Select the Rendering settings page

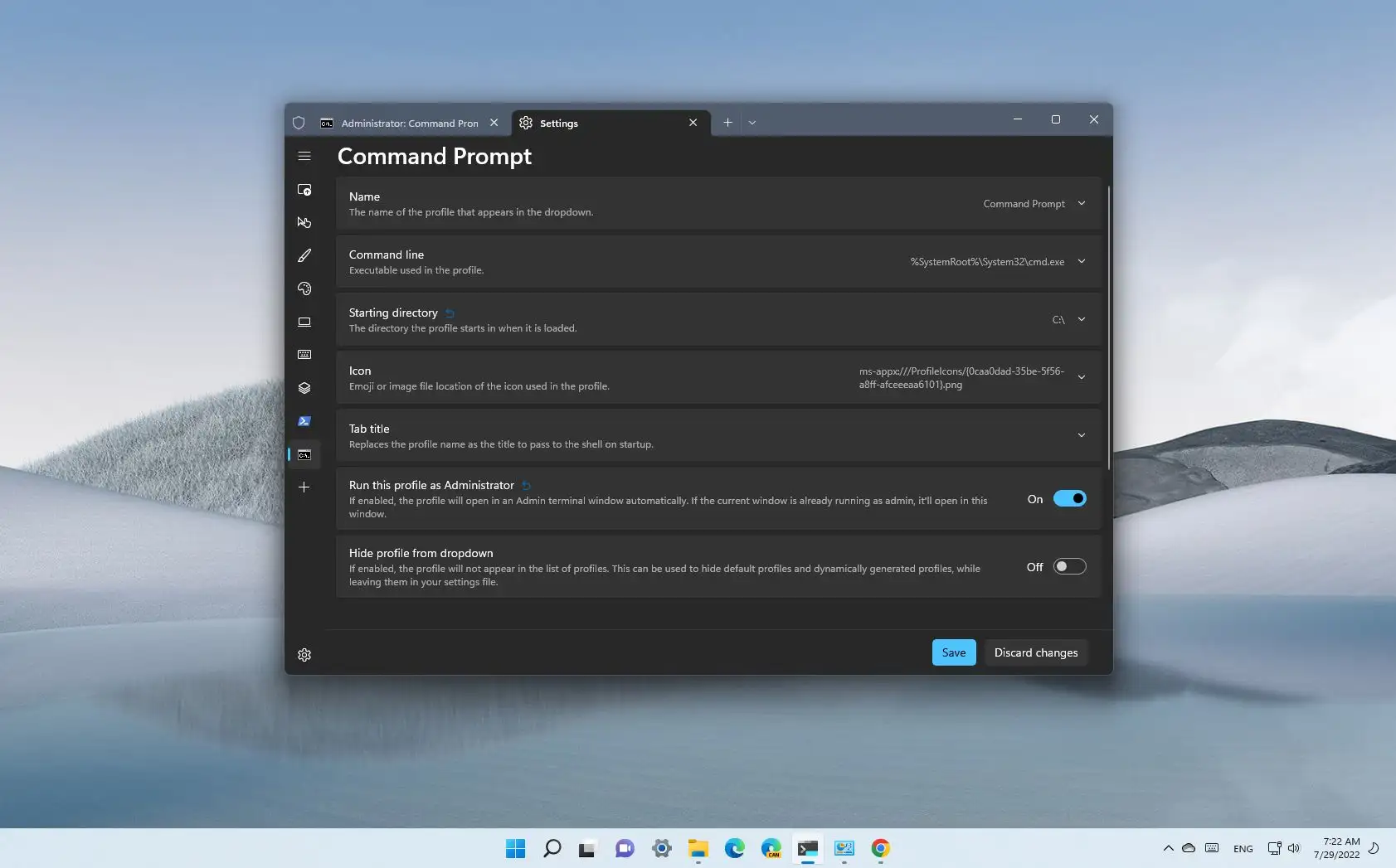304,322
